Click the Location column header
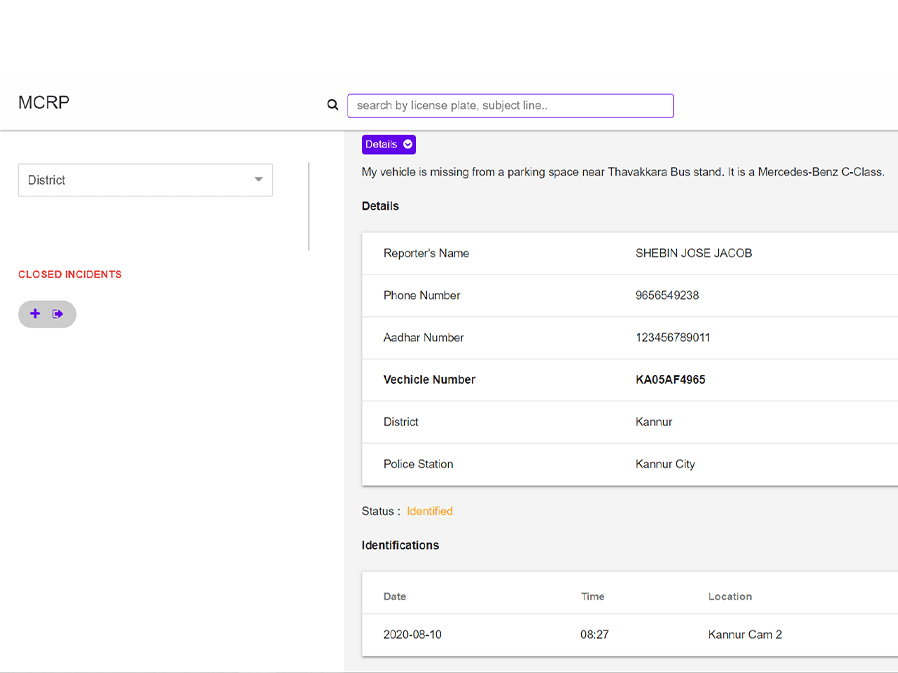898x673 pixels. pos(730,597)
